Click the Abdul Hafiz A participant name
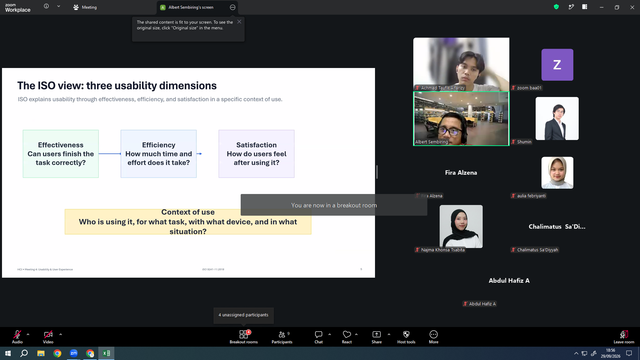640x360 pixels. click(509, 280)
